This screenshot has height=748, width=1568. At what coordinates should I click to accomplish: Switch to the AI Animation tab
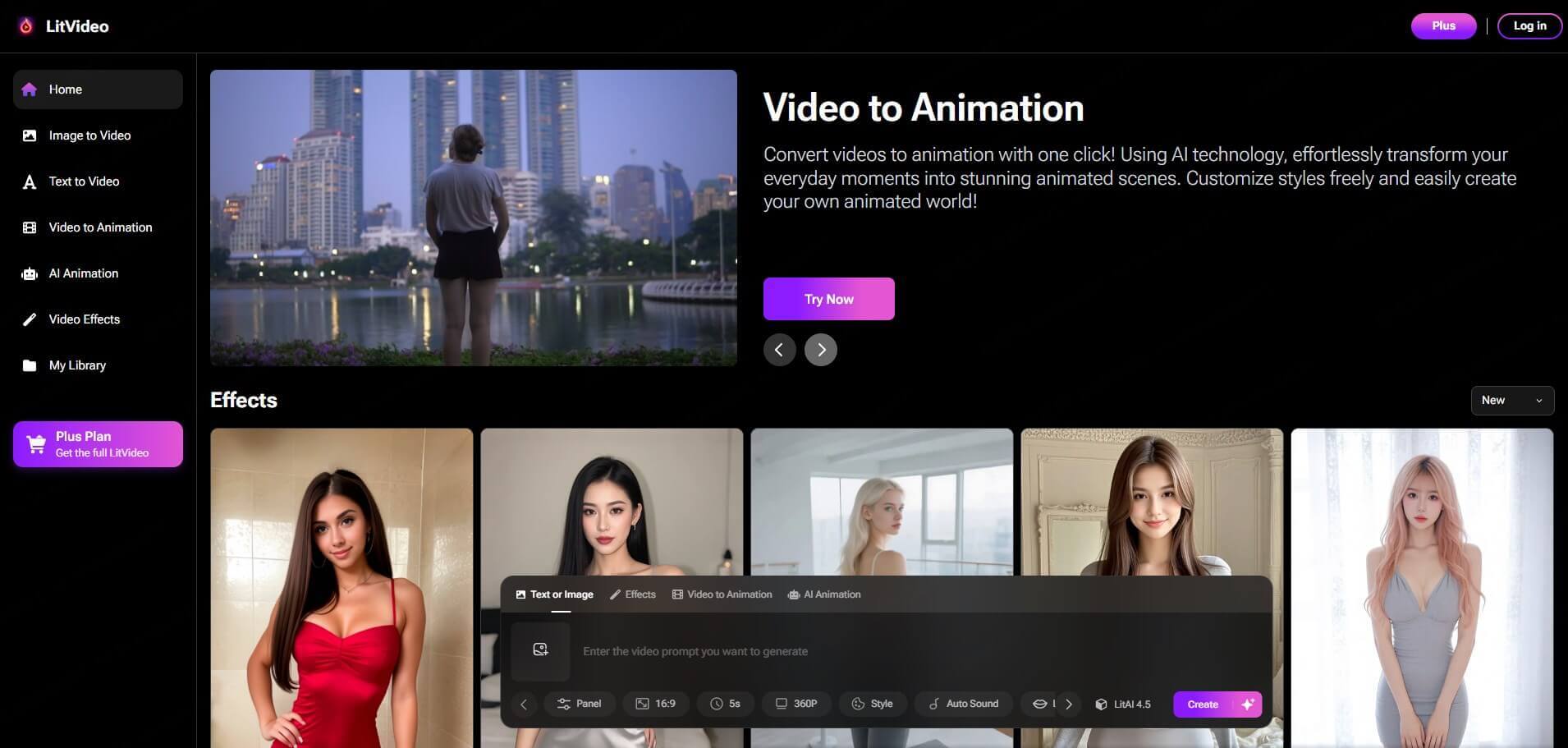tap(824, 594)
